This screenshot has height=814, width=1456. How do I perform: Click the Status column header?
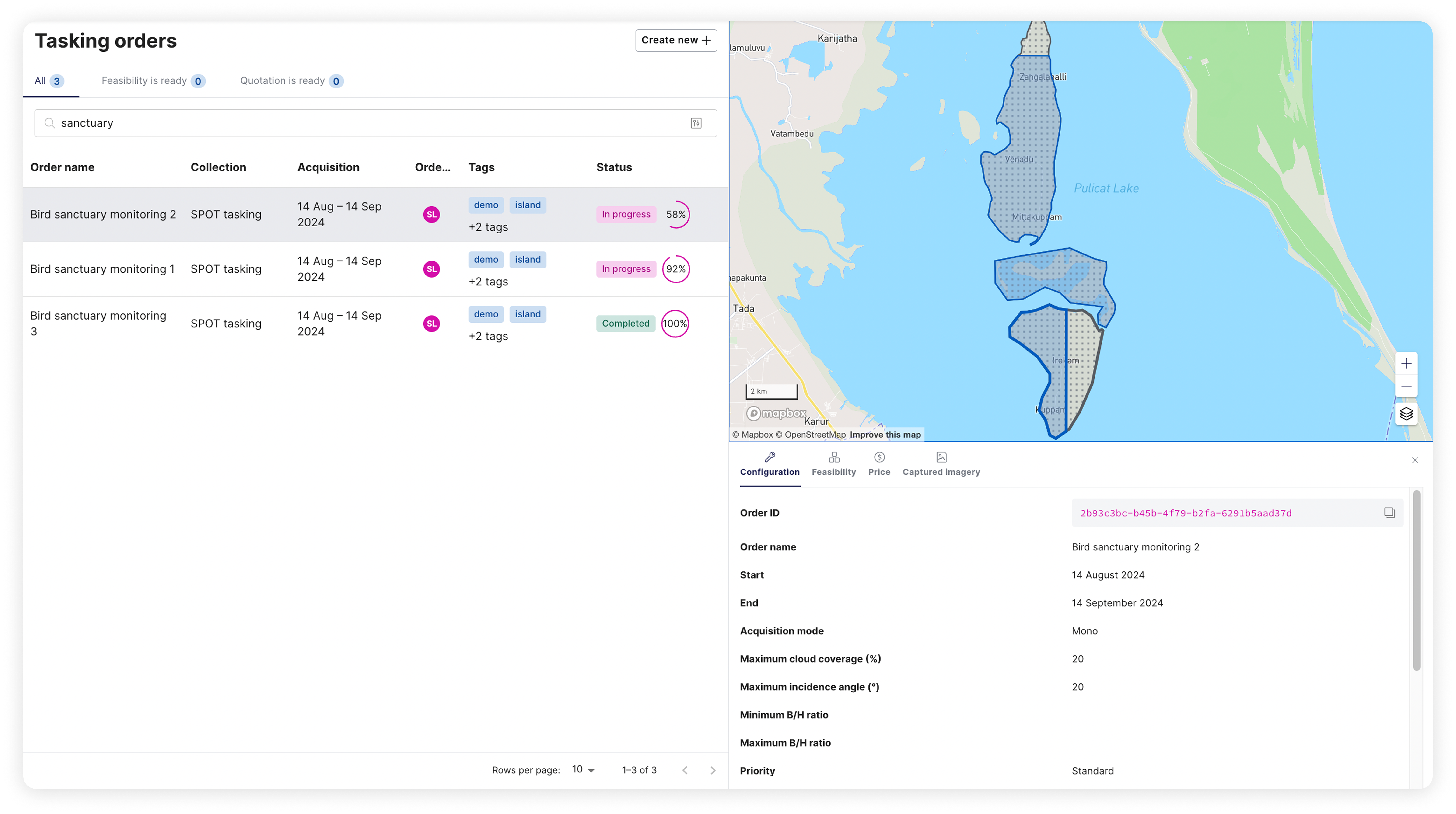click(x=614, y=167)
